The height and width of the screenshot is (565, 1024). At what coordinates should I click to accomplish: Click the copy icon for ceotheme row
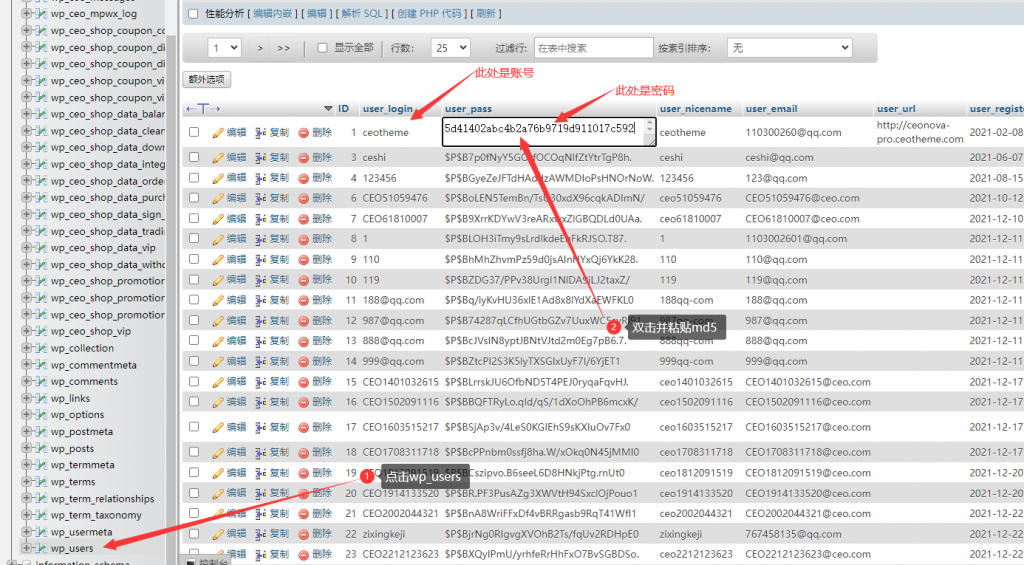261,133
